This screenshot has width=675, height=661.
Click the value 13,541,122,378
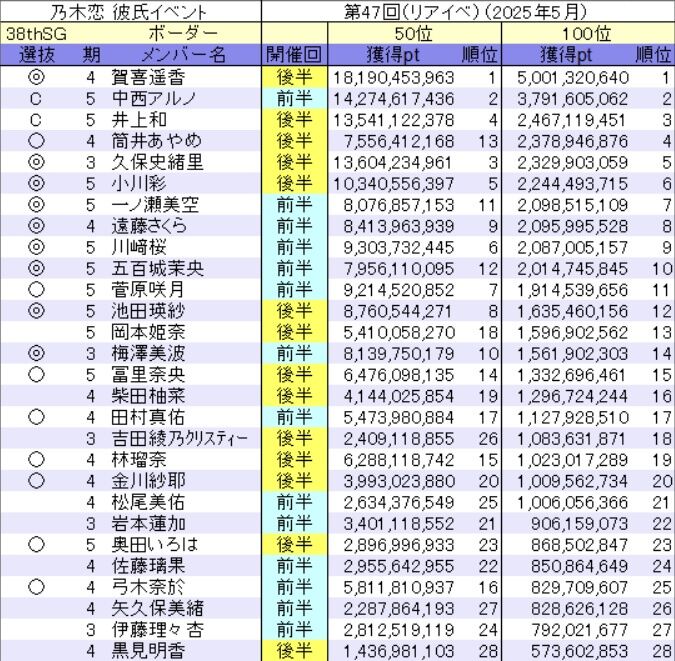(x=394, y=120)
